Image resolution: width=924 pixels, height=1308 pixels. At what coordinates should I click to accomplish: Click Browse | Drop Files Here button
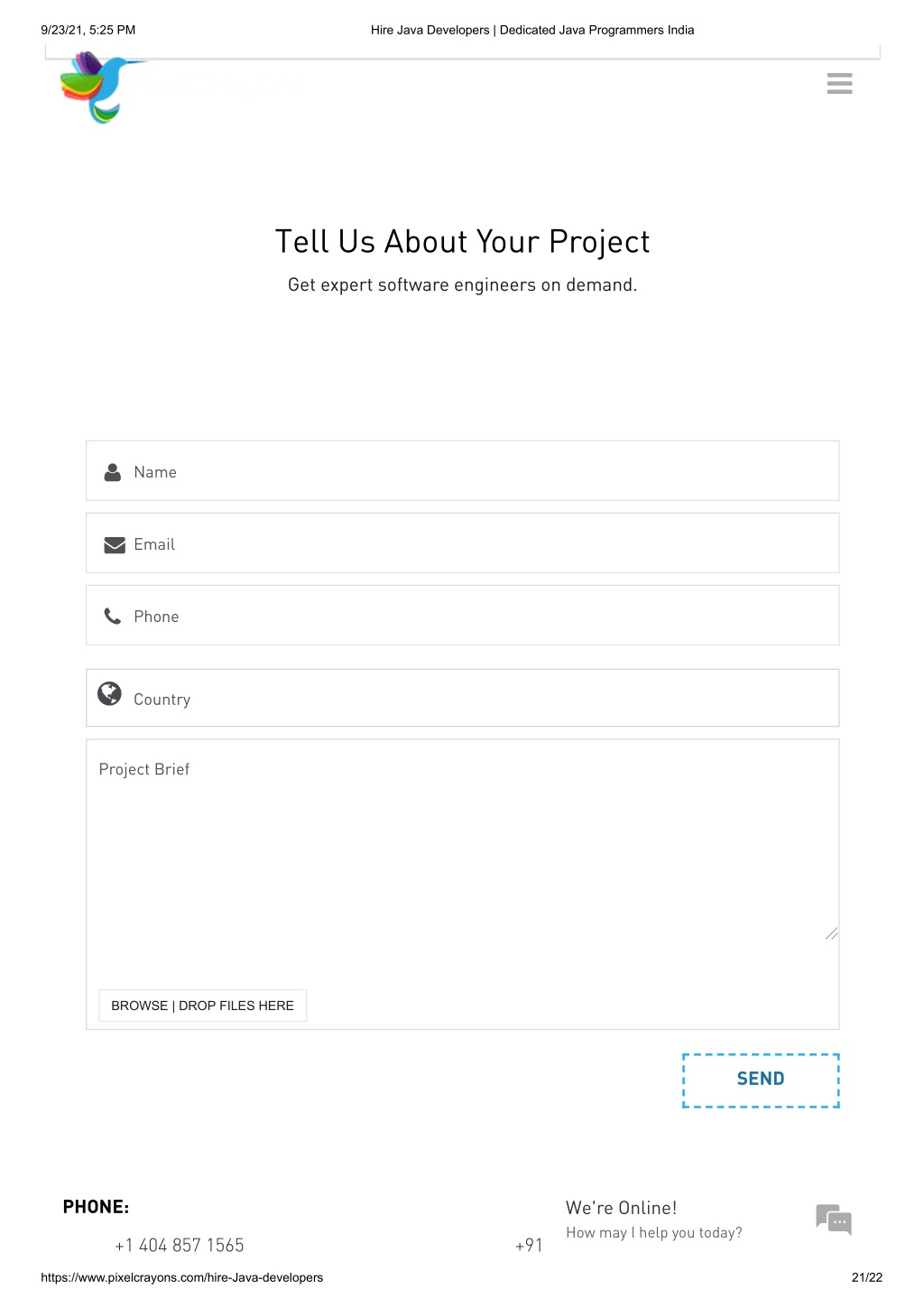tap(203, 1006)
